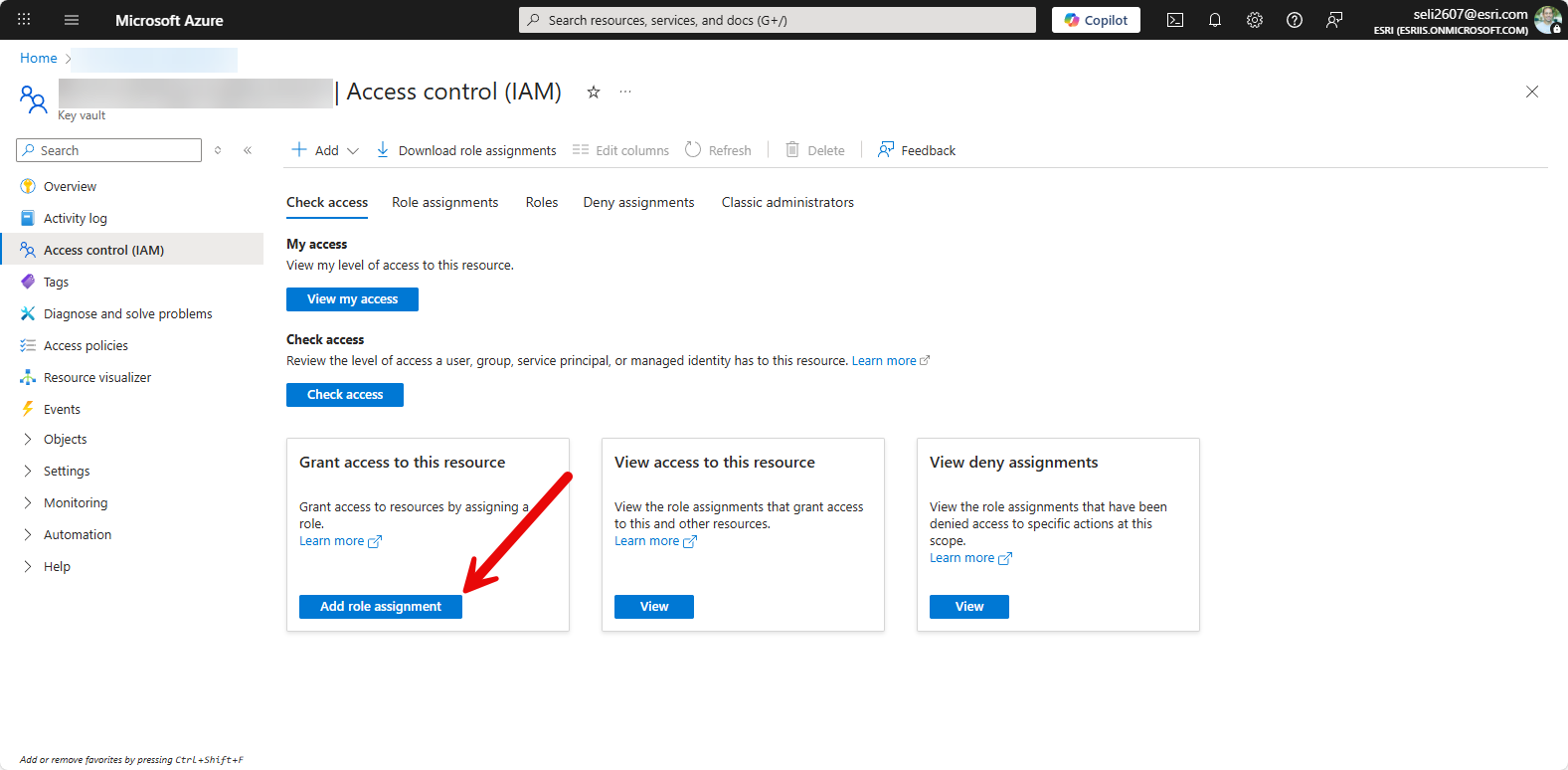Open Cloud Shell icon
Screen dimensions: 1568x770
[x=1175, y=20]
